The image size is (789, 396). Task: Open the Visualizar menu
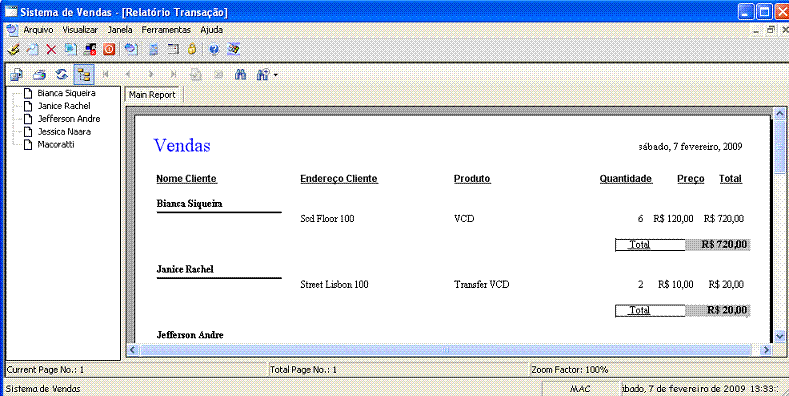point(80,30)
